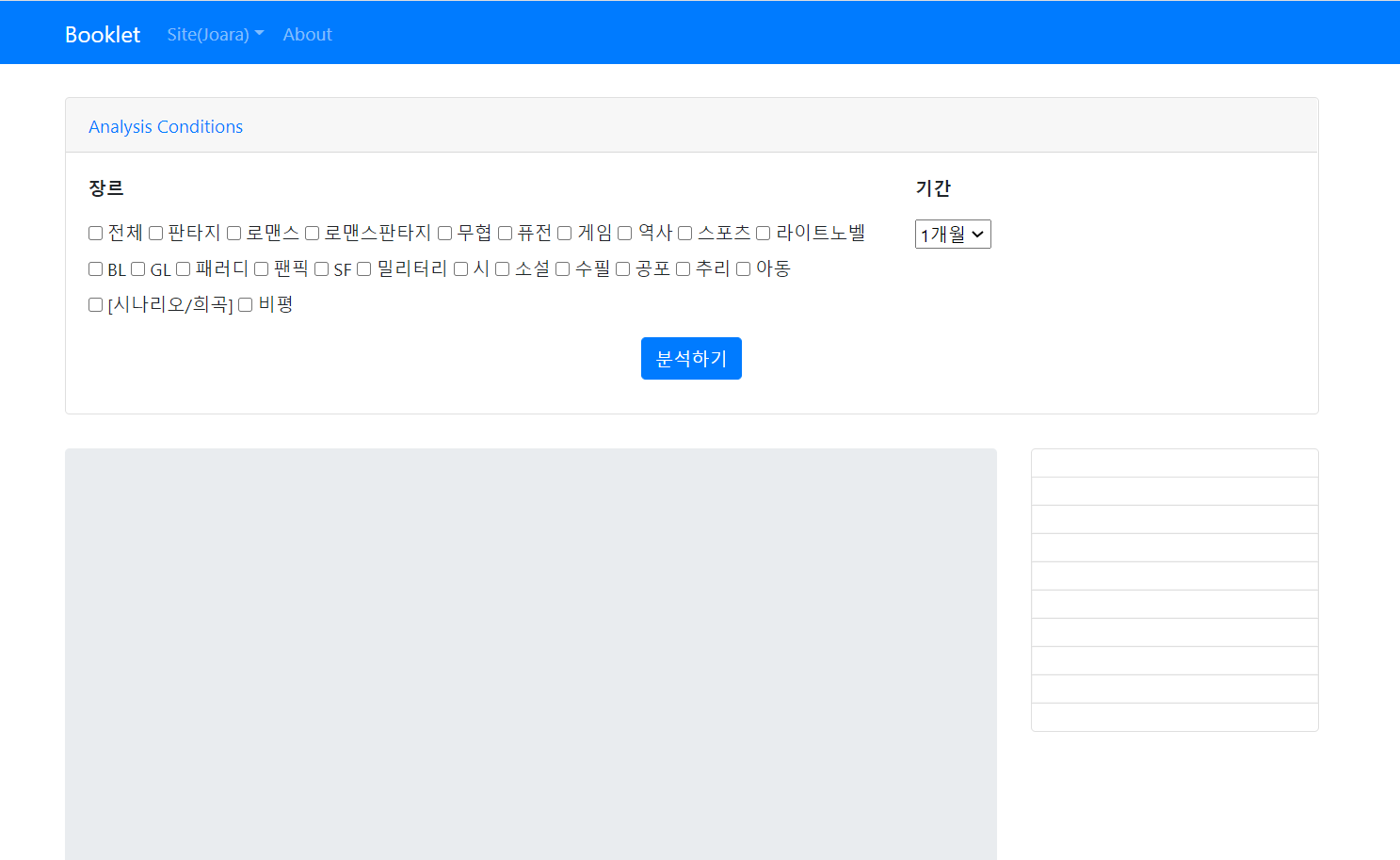Select 라이트노벨 in the genre list
The width and height of the screenshot is (1400, 860).
point(763,233)
